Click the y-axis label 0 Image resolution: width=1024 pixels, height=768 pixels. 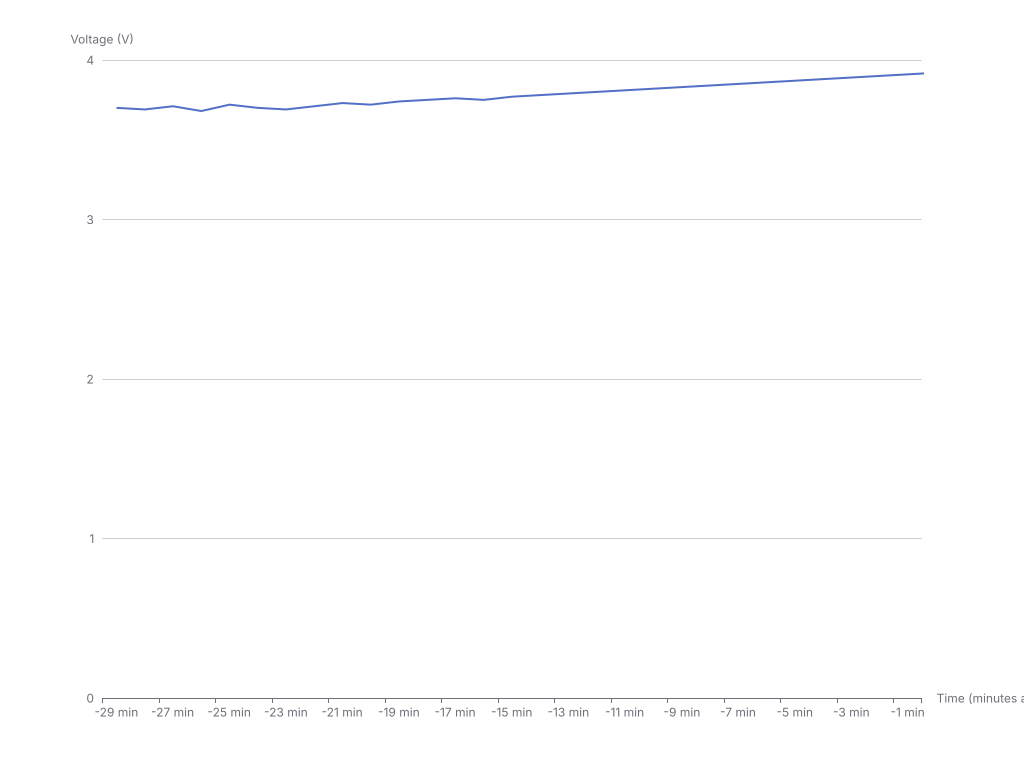(90, 698)
